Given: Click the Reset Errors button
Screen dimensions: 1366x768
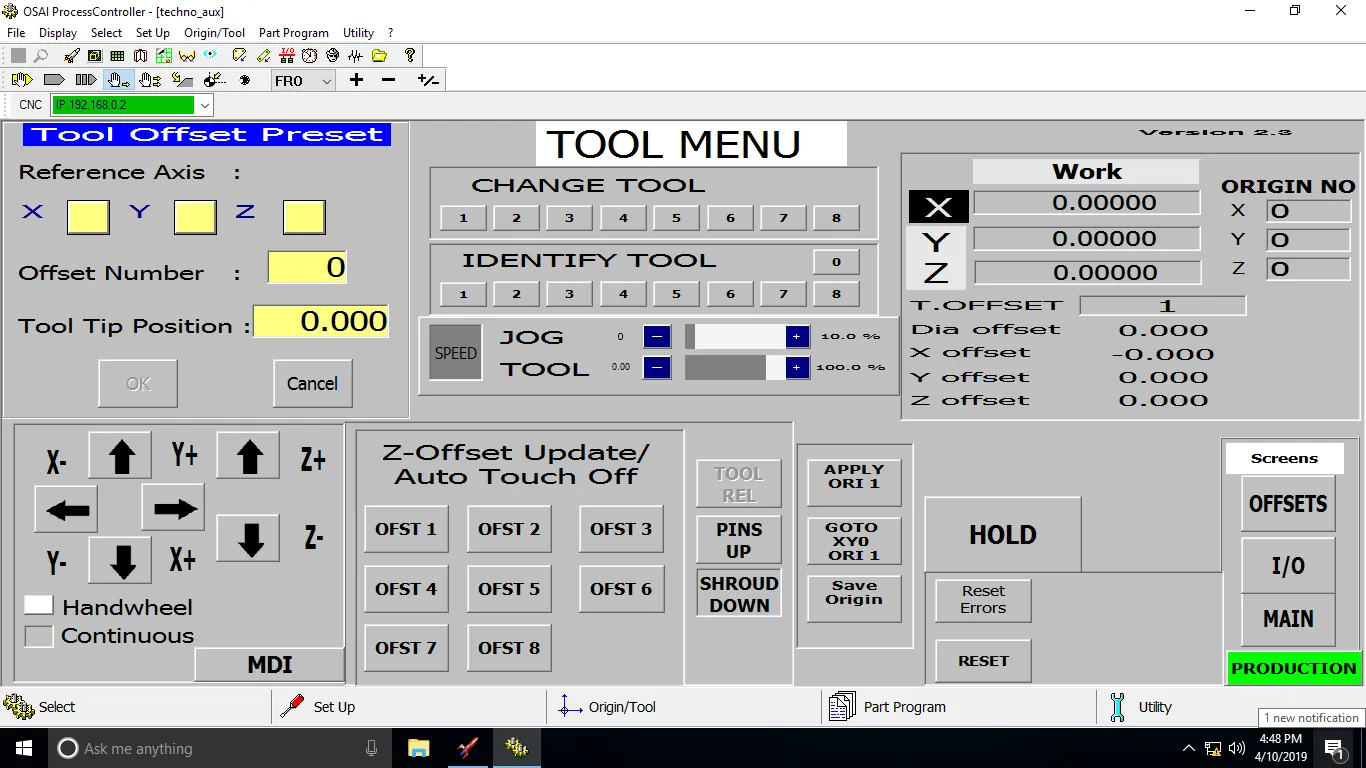Looking at the screenshot, I should [x=983, y=600].
